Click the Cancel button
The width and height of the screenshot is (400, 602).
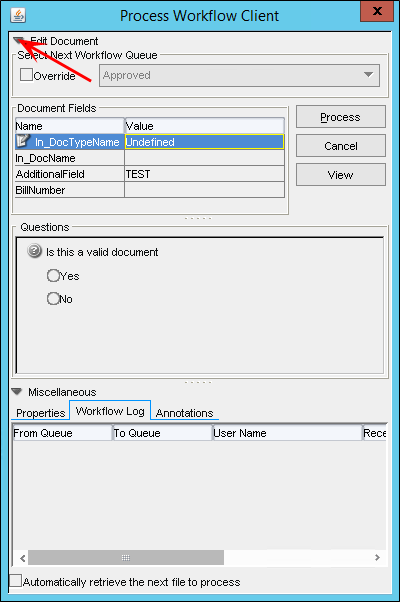340,146
